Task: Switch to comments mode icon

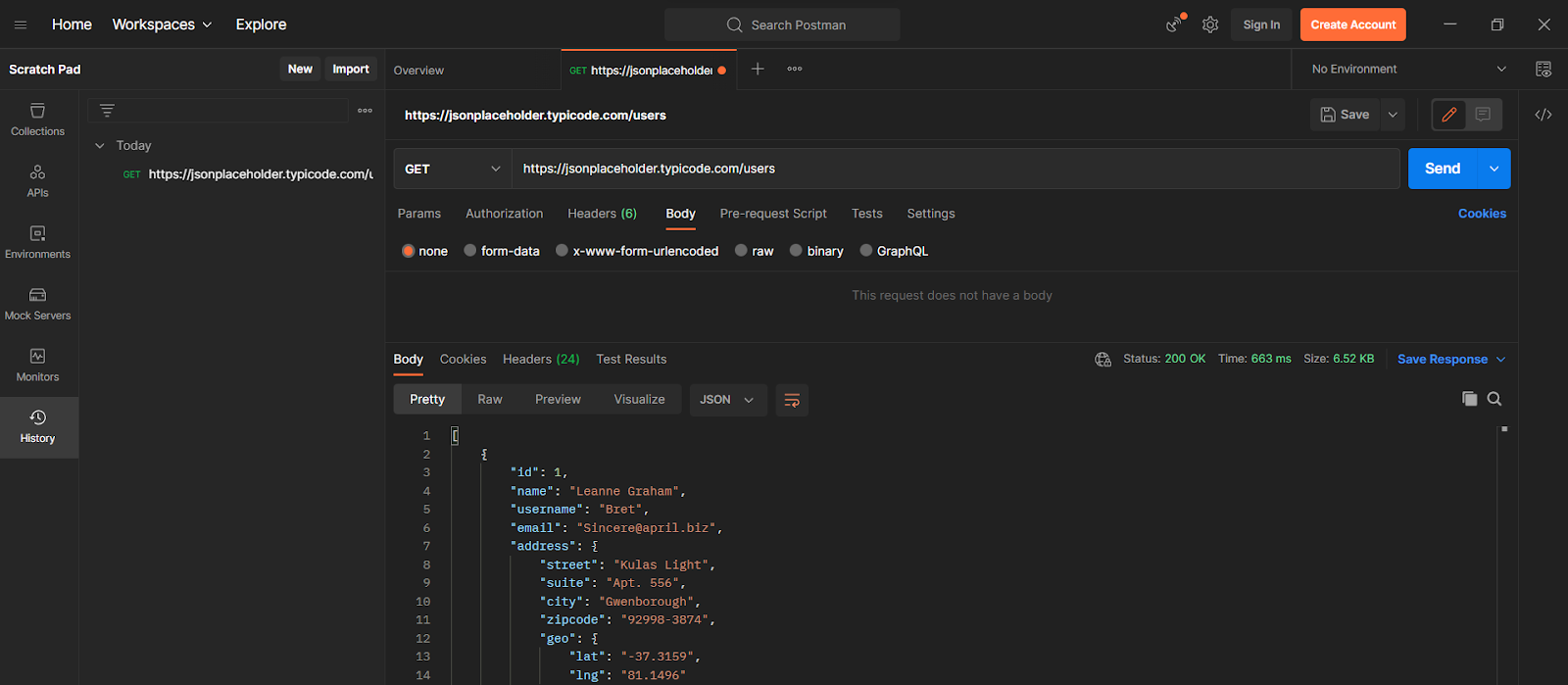Action: 1483,115
